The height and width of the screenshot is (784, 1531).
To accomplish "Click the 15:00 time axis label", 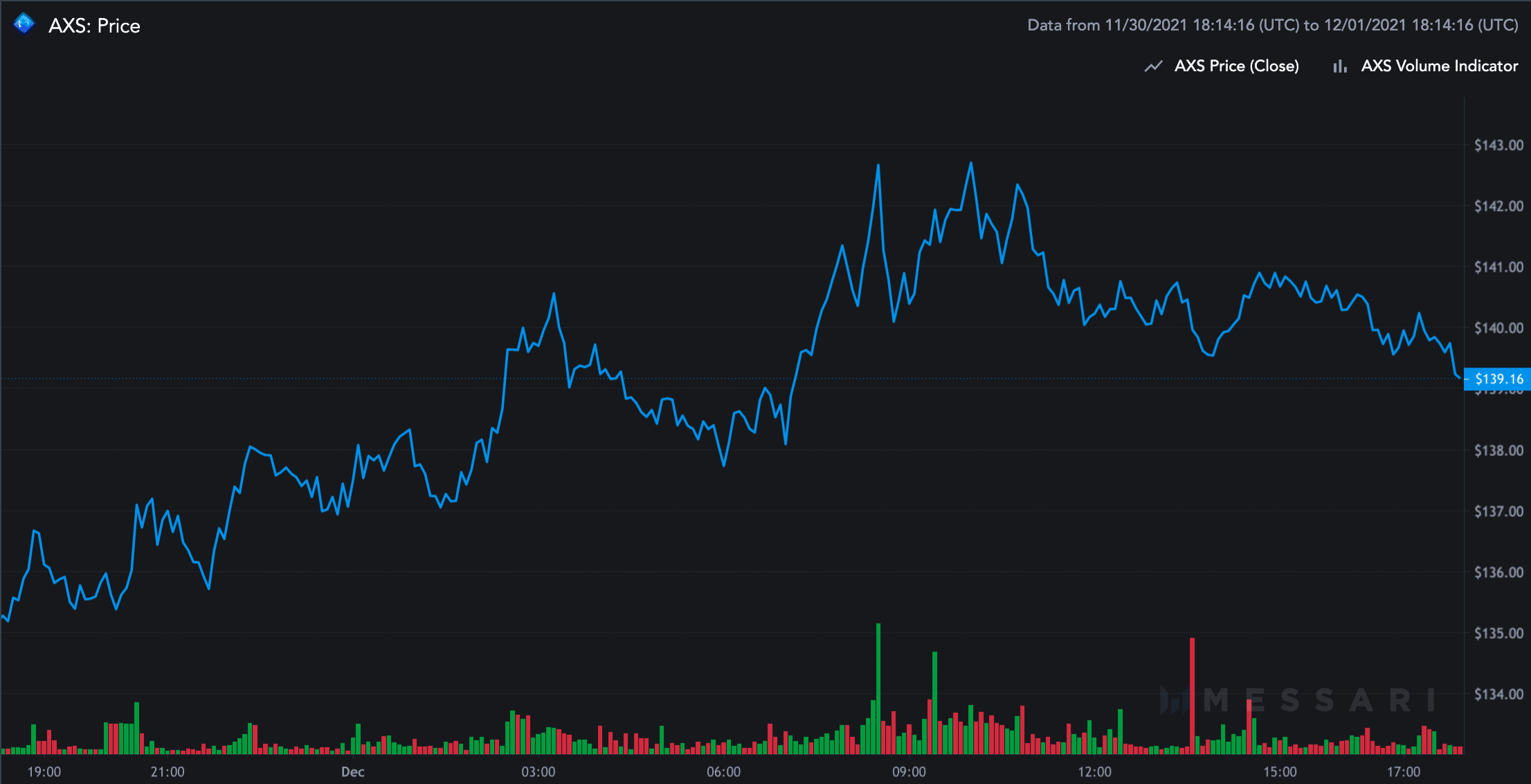I will 1280,772.
